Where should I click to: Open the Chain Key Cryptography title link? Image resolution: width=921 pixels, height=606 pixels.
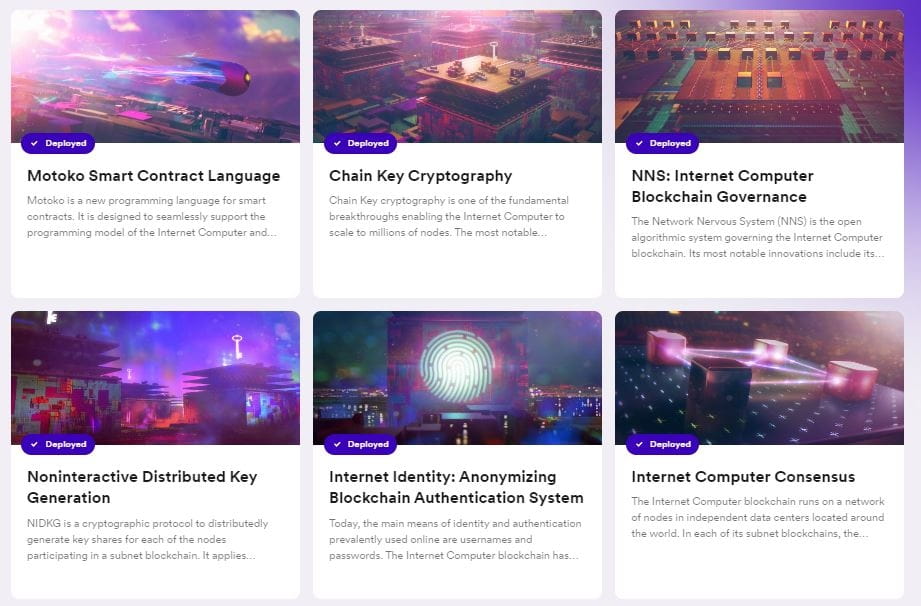420,176
